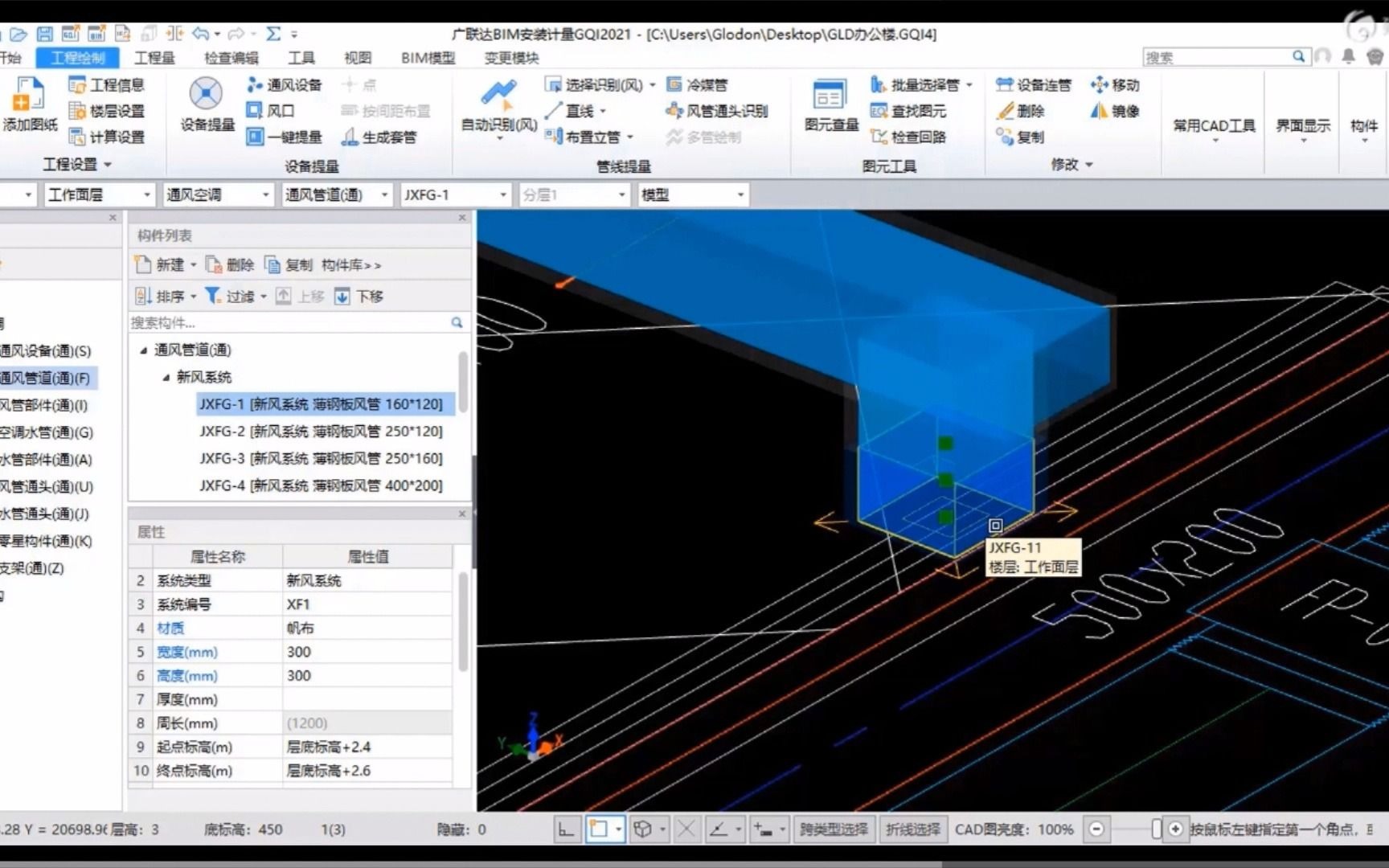Select the 通风设备 ventilation equipment tool

pyautogui.click(x=284, y=85)
